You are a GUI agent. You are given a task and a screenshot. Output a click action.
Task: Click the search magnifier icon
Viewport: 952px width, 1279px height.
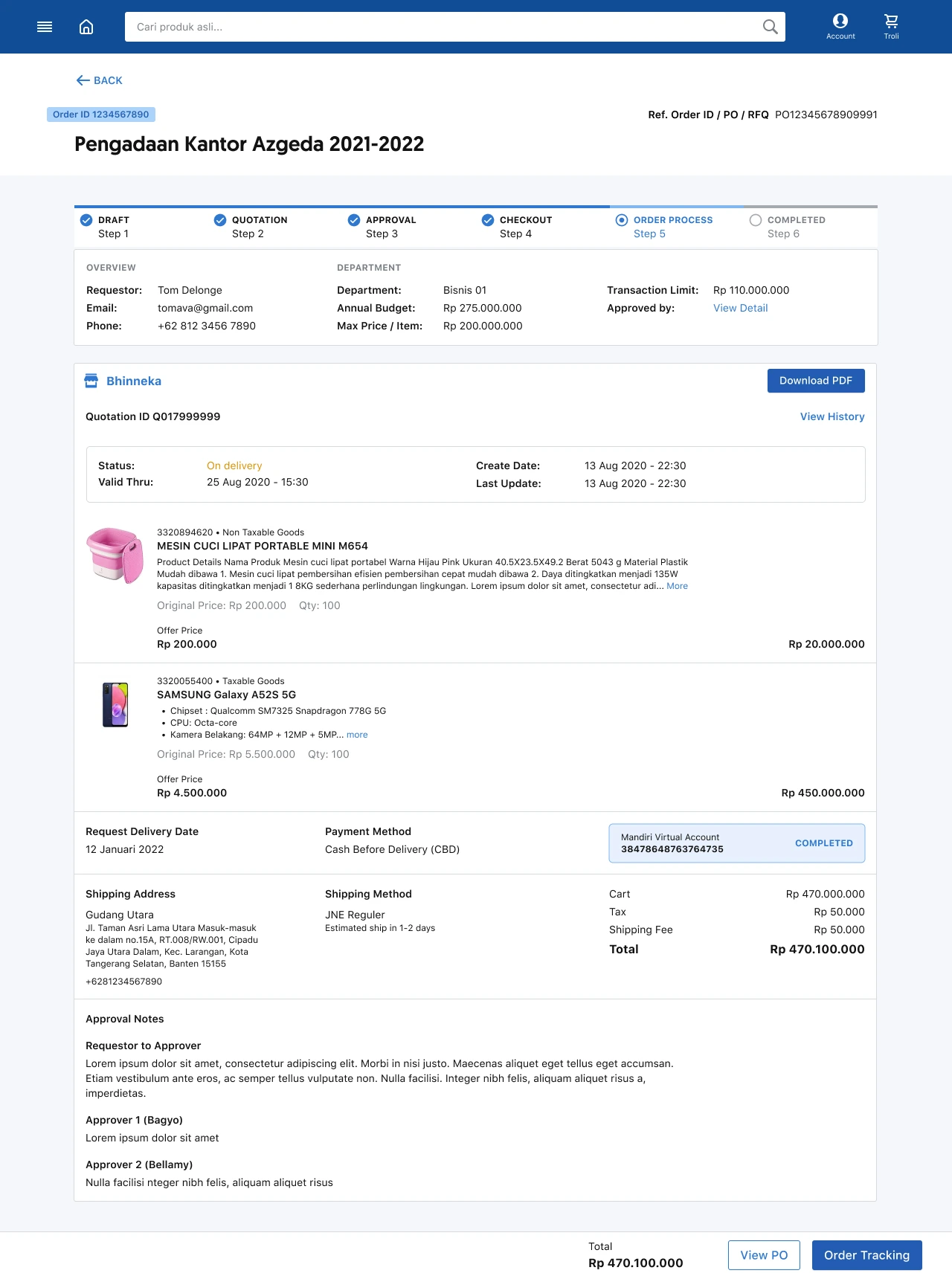click(x=770, y=27)
